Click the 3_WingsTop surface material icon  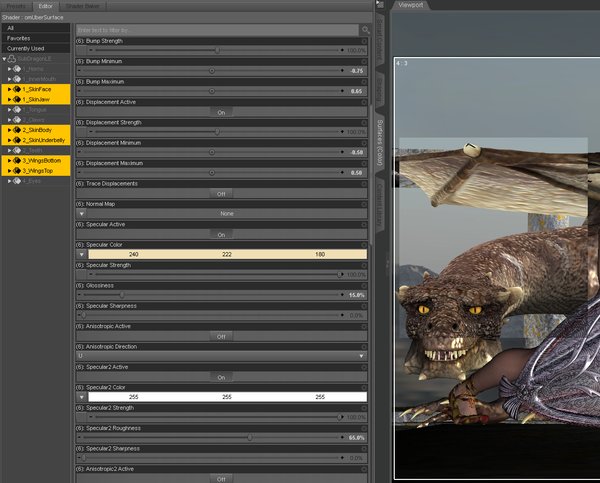(17, 171)
